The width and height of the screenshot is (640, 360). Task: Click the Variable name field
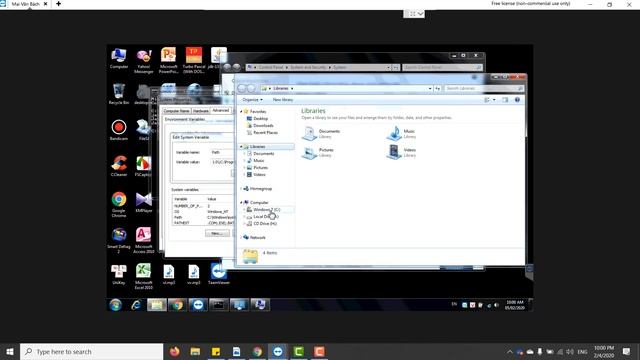point(223,152)
